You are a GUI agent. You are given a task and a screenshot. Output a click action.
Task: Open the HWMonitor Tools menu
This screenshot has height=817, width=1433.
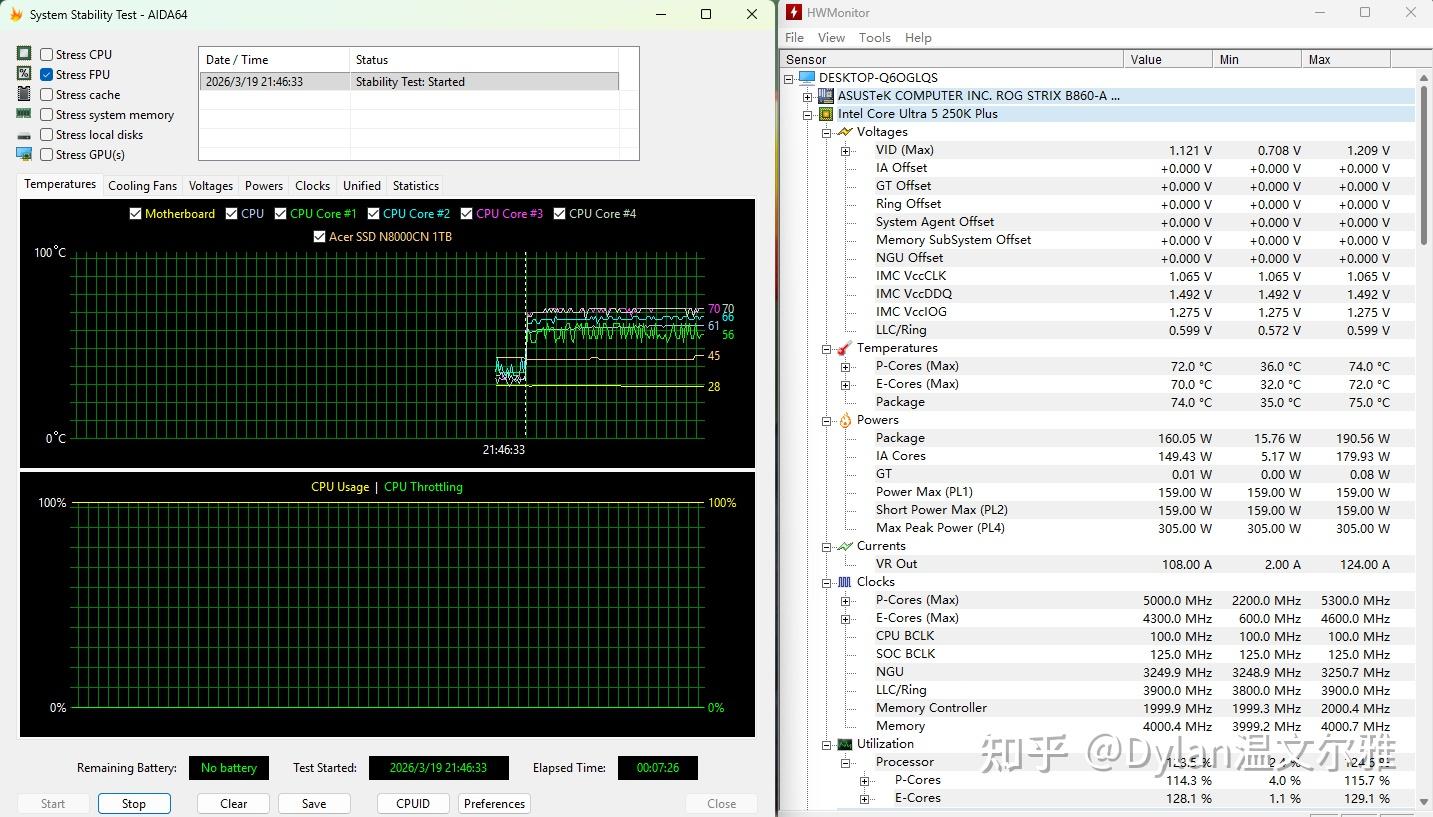874,38
